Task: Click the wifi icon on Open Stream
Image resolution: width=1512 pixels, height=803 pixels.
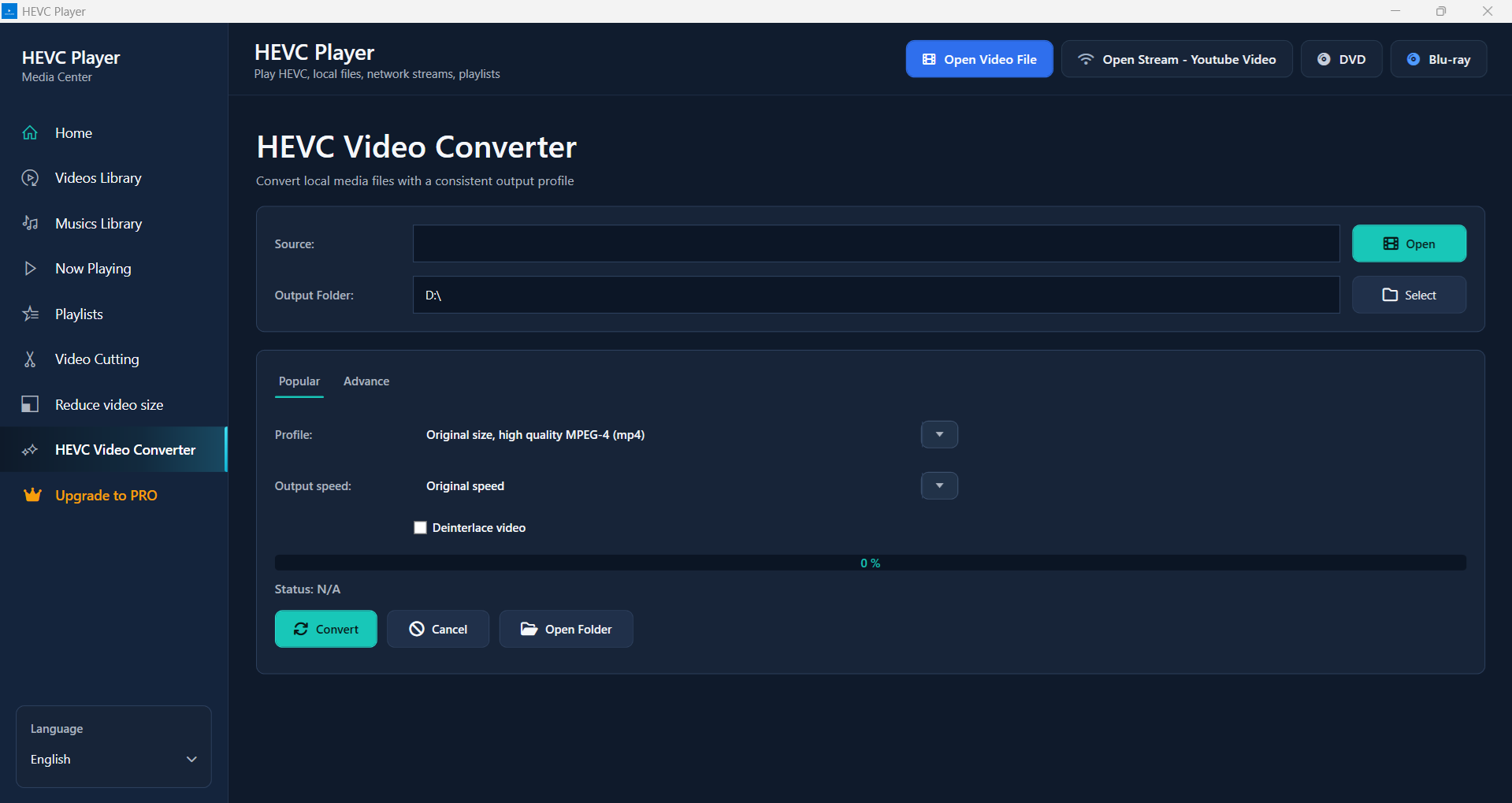Action: coord(1086,59)
